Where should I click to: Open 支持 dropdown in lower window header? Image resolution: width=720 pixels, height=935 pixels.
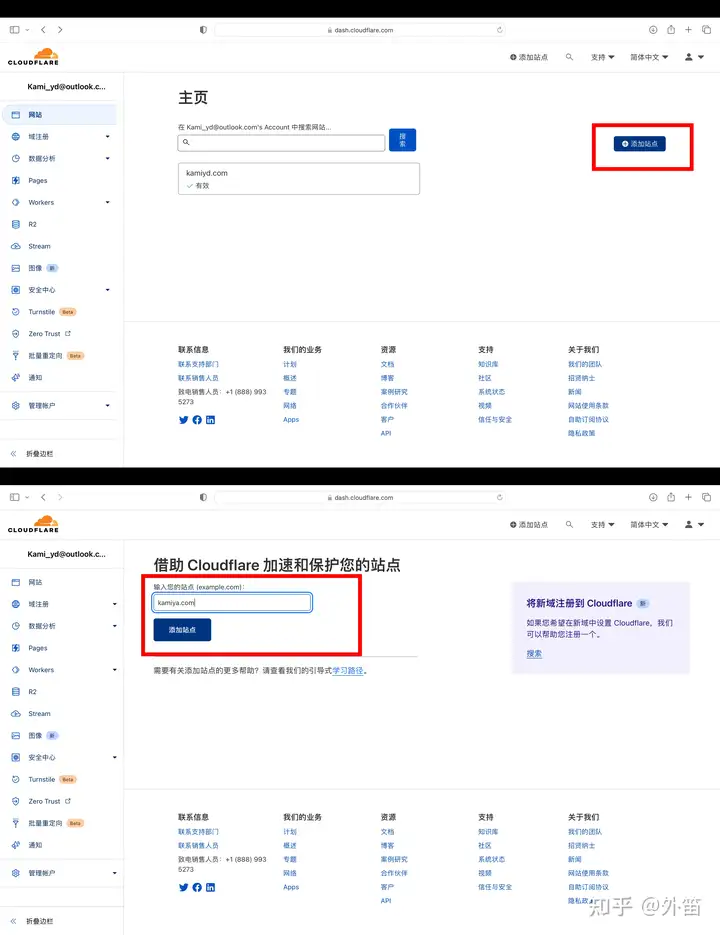602,525
